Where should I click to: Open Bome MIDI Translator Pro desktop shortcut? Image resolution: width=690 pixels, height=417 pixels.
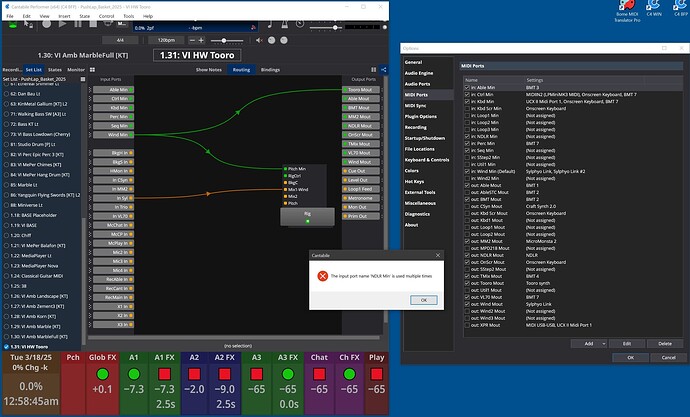click(x=627, y=11)
